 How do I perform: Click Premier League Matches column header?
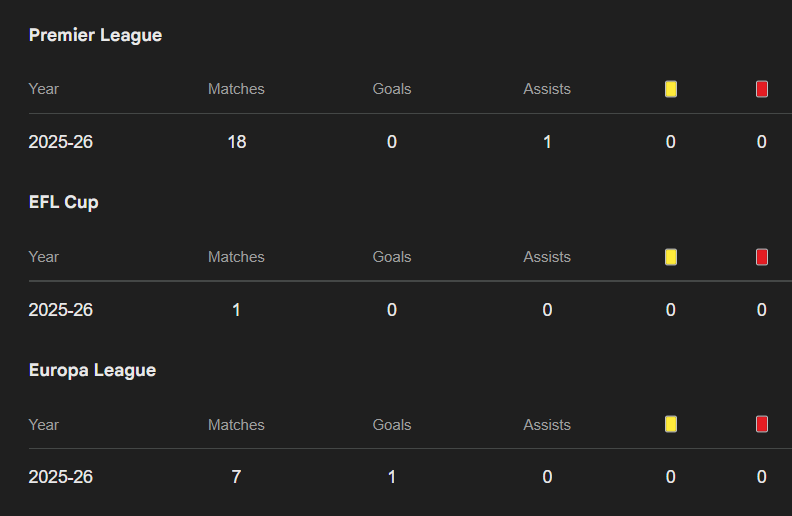[x=236, y=89]
